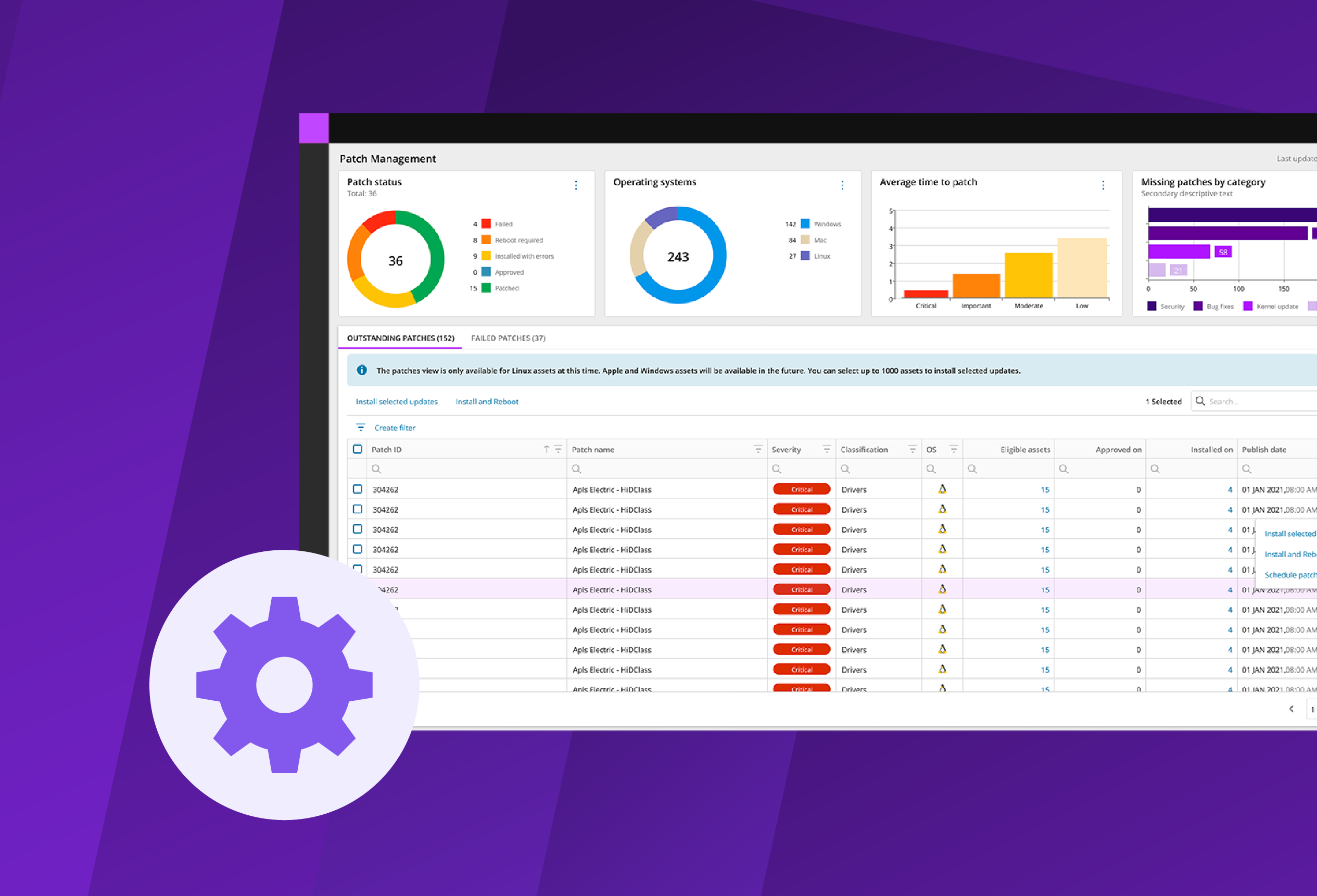Click the info icon in the blue banner
This screenshot has height=896, width=1317.
coord(362,370)
